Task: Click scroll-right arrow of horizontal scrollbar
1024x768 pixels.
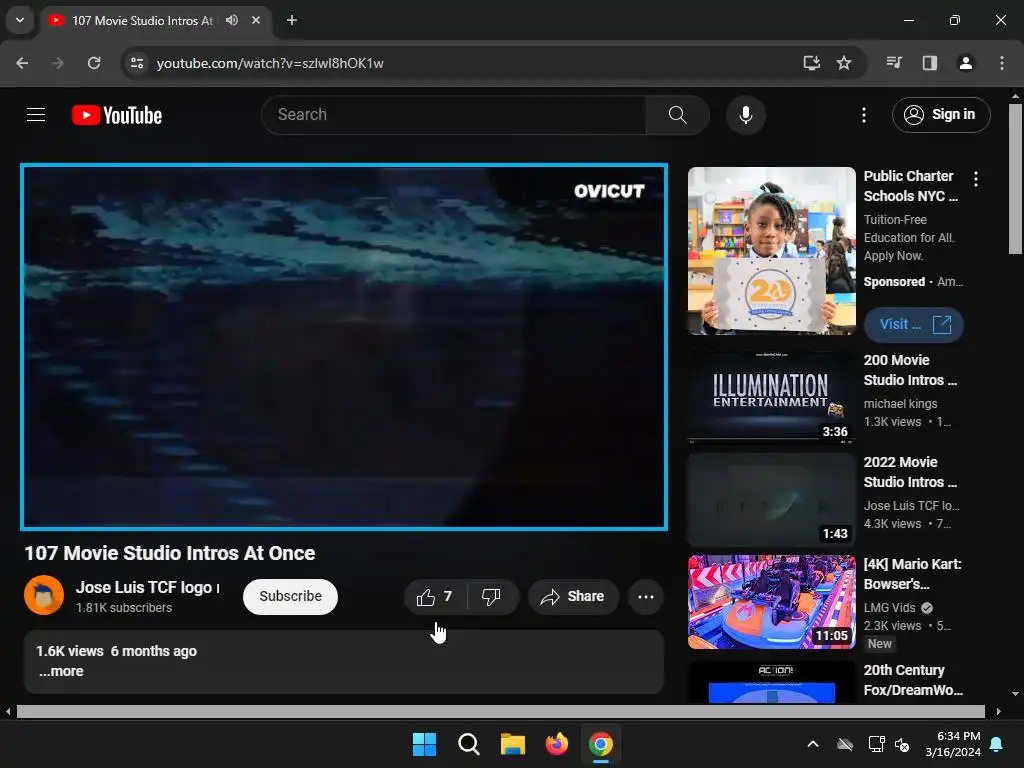Action: pyautogui.click(x=999, y=711)
